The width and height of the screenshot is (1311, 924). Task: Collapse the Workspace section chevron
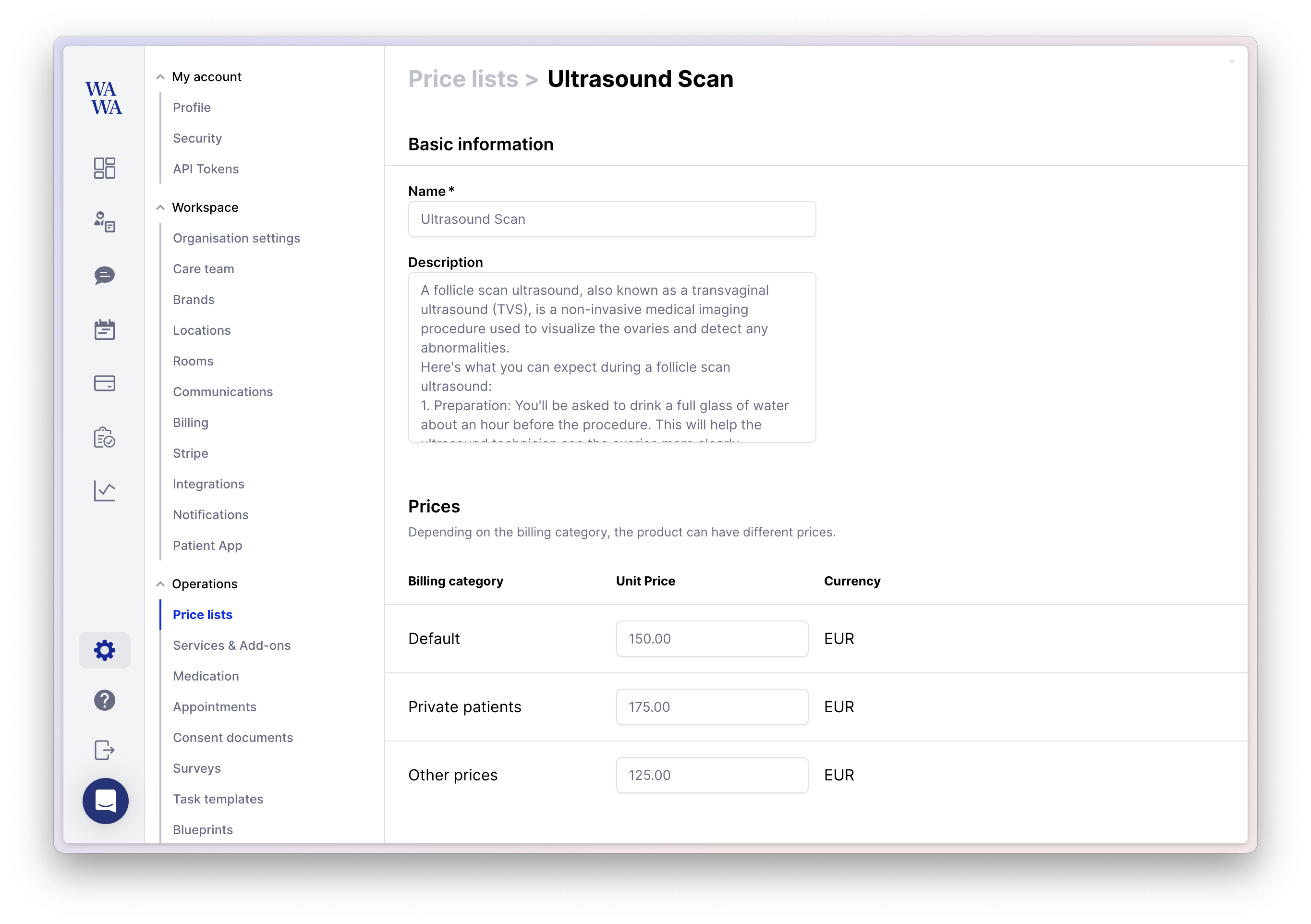pos(160,208)
